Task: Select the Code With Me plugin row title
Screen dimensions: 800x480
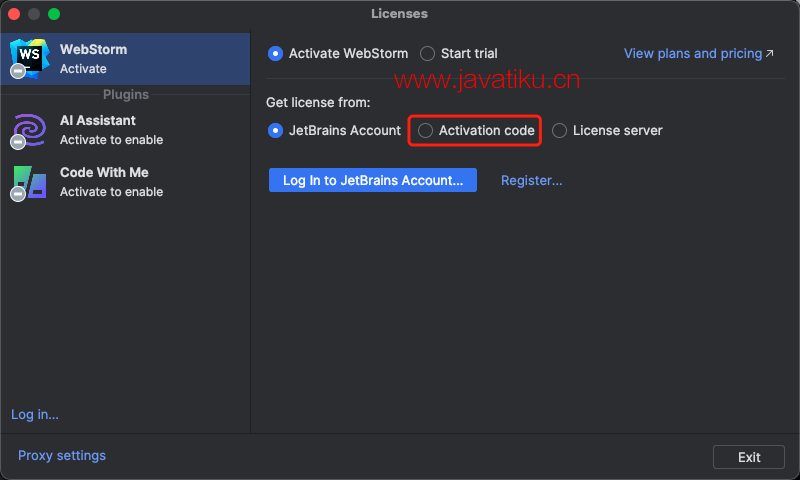Action: click(x=104, y=172)
